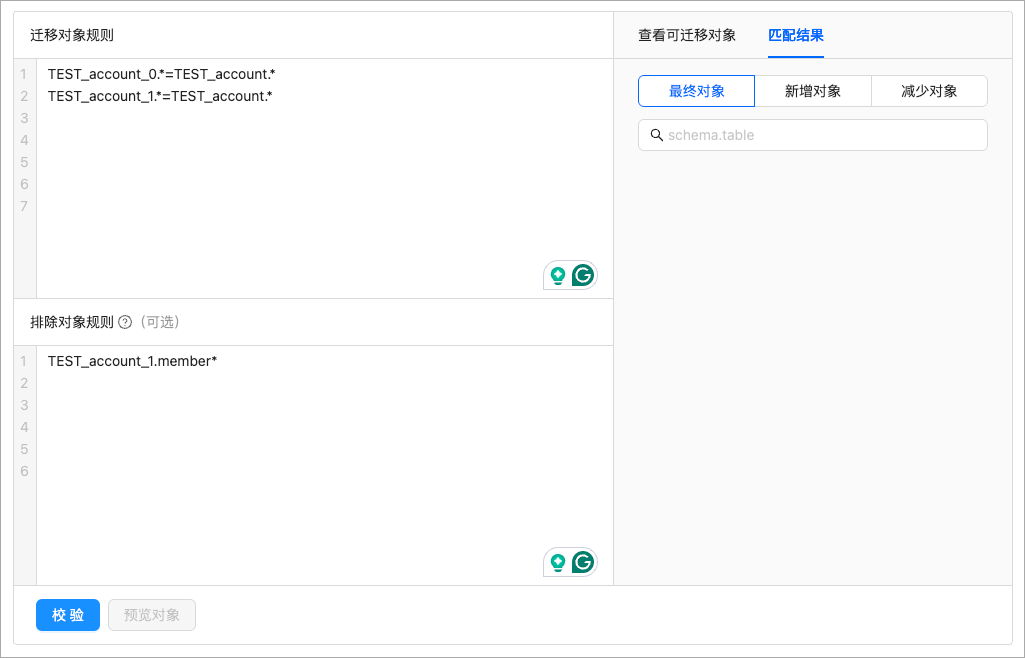Click line number 7 in migration rules editor
The width and height of the screenshot is (1025, 658).
click(x=24, y=206)
